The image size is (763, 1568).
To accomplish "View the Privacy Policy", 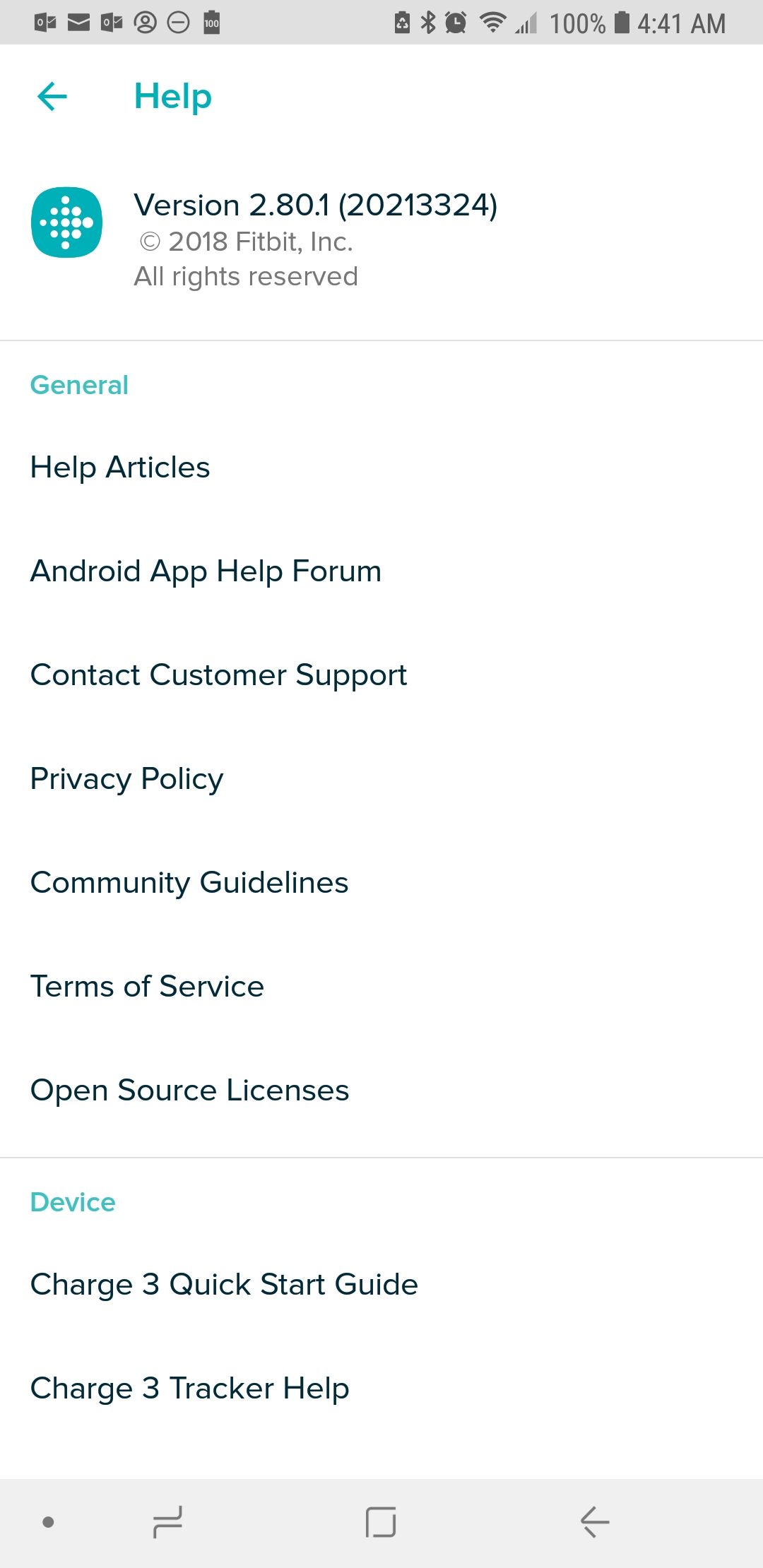I will point(127,779).
